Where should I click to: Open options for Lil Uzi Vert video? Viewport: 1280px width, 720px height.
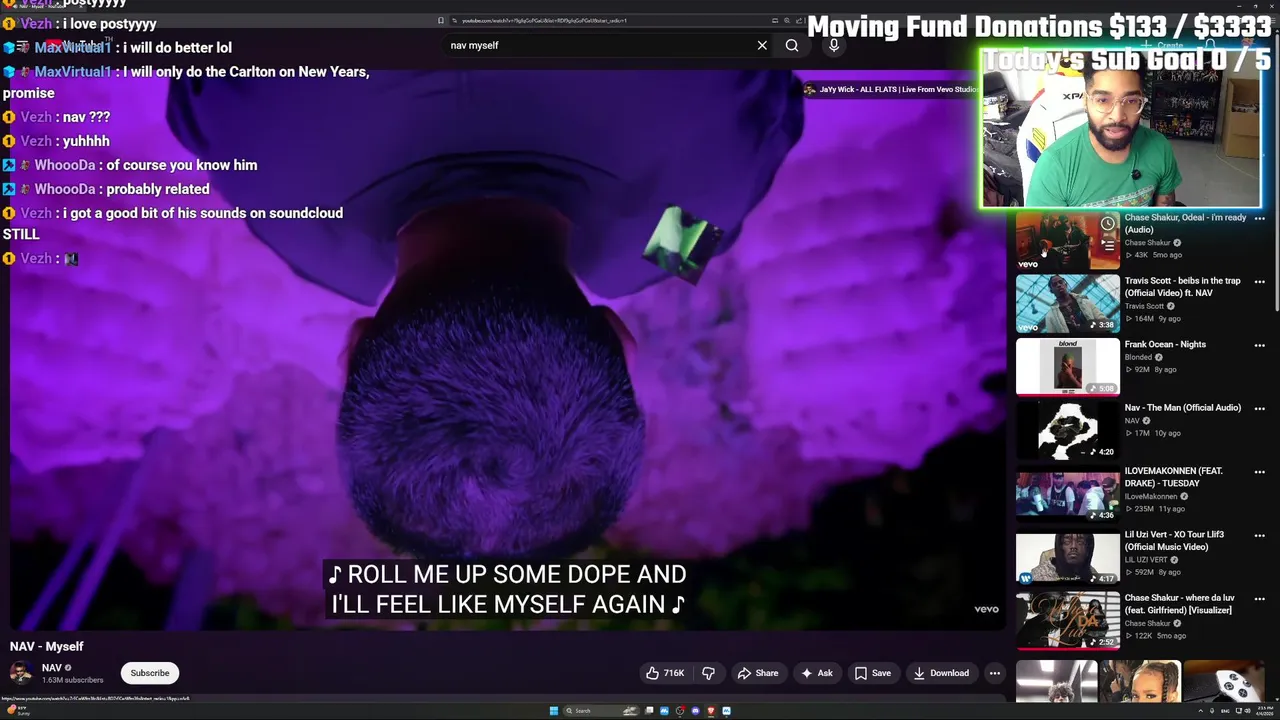pyautogui.click(x=1260, y=535)
